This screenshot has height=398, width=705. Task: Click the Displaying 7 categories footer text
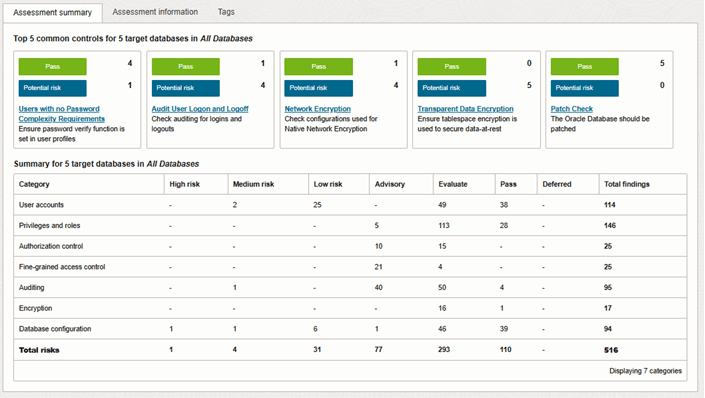point(646,371)
